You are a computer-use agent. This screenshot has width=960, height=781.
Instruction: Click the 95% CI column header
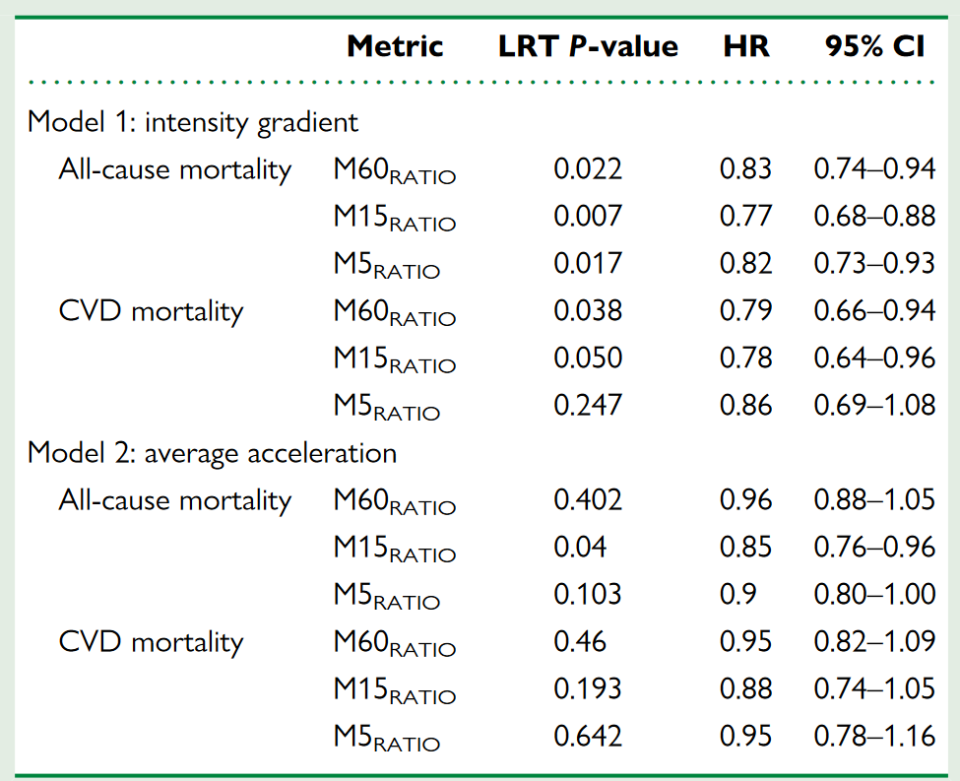875,46
